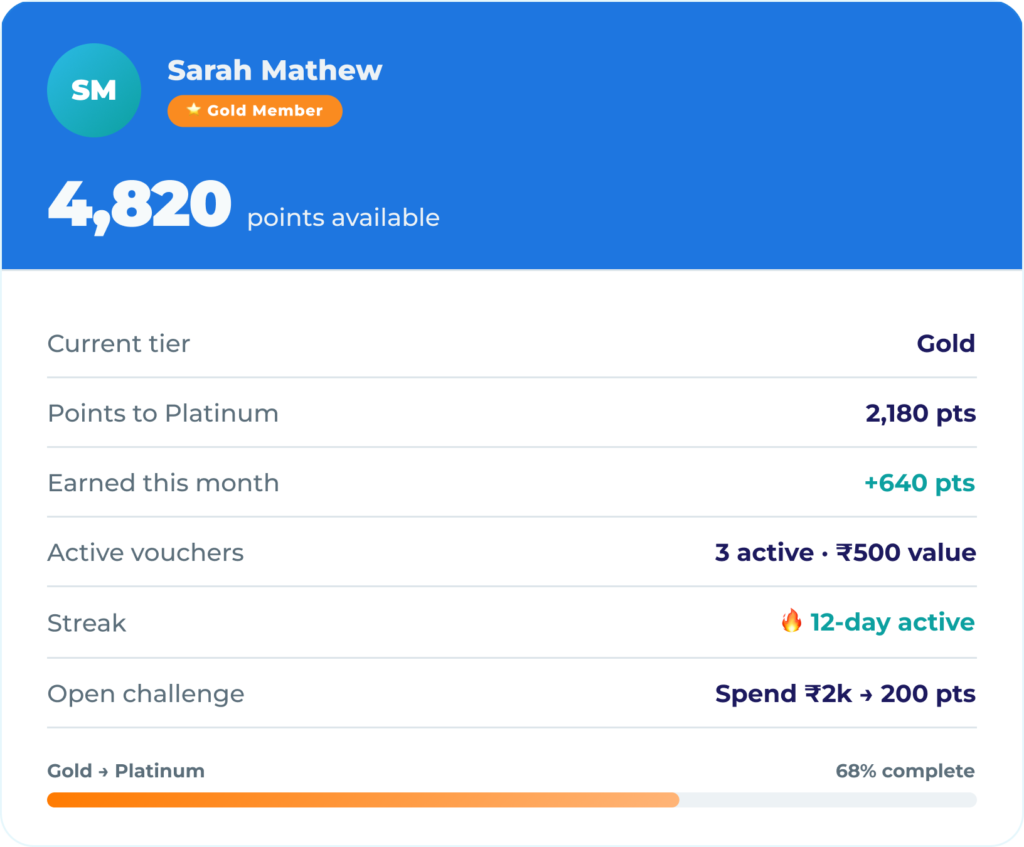
Task: Click the star icon in Gold Member badge
Action: pos(193,109)
